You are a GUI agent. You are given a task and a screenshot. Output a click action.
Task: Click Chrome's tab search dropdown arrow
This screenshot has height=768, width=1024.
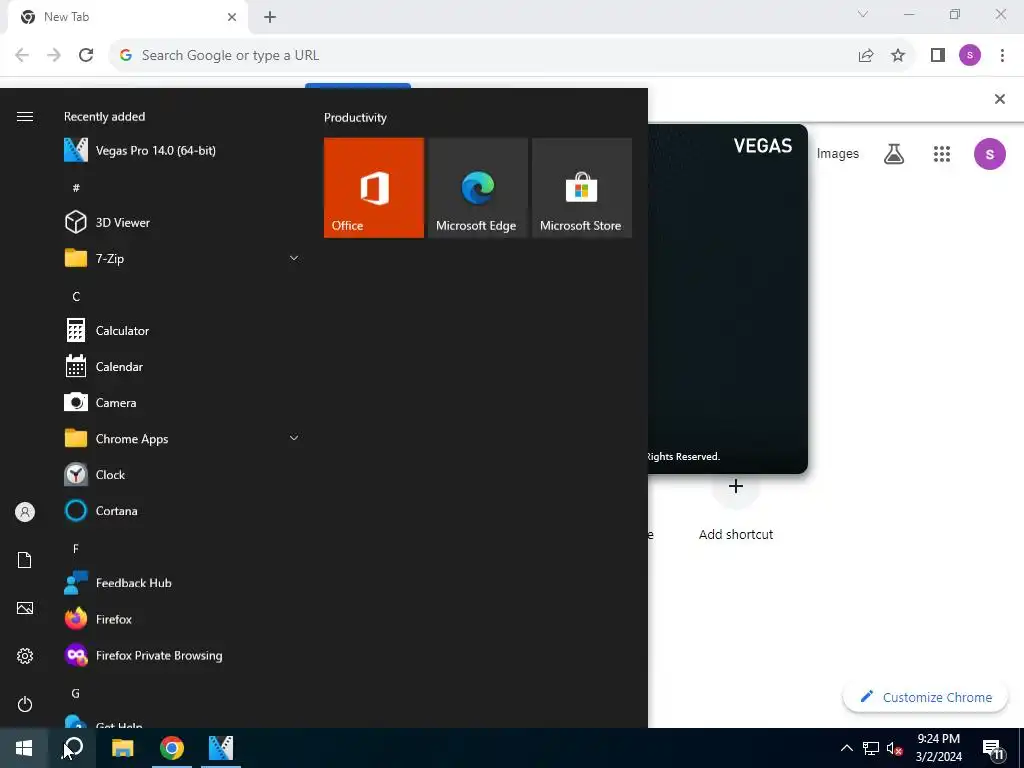coord(863,14)
